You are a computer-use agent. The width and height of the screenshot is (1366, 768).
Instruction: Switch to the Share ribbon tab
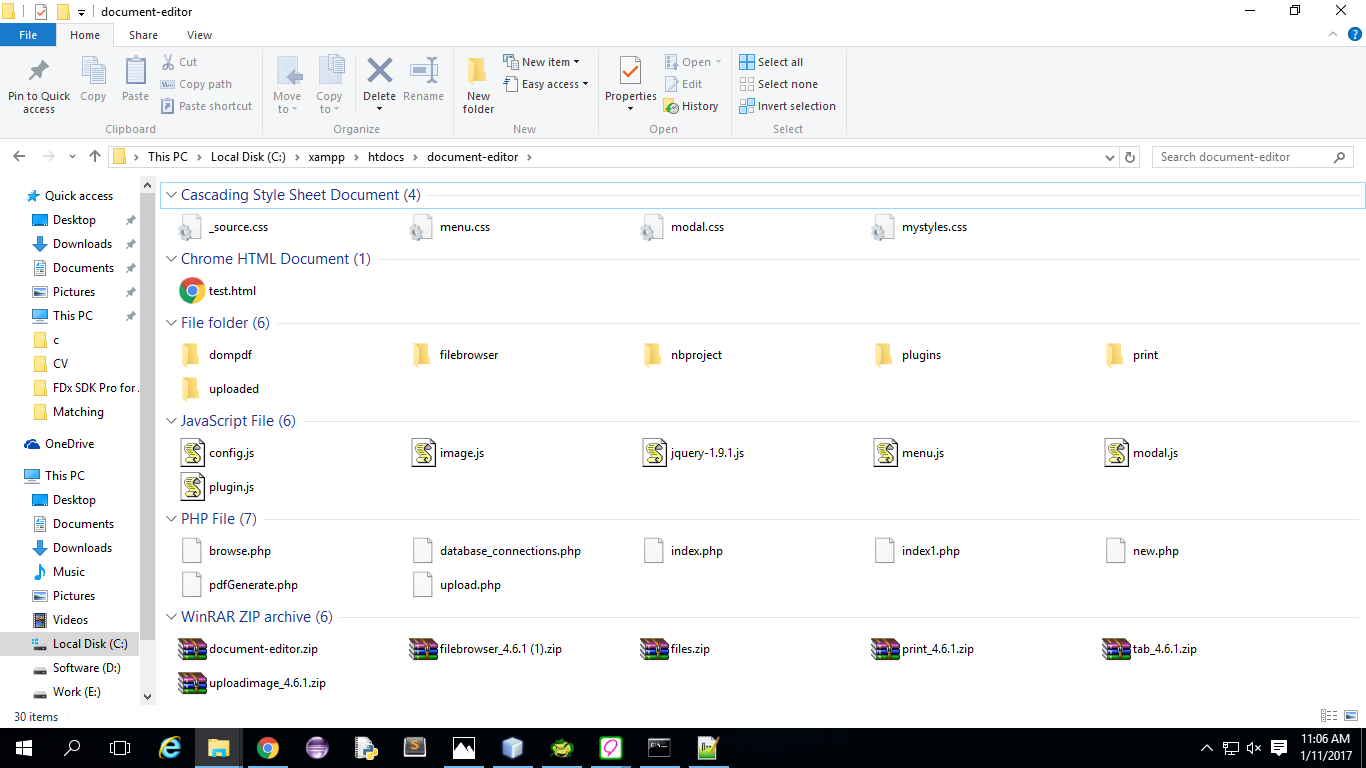143,35
